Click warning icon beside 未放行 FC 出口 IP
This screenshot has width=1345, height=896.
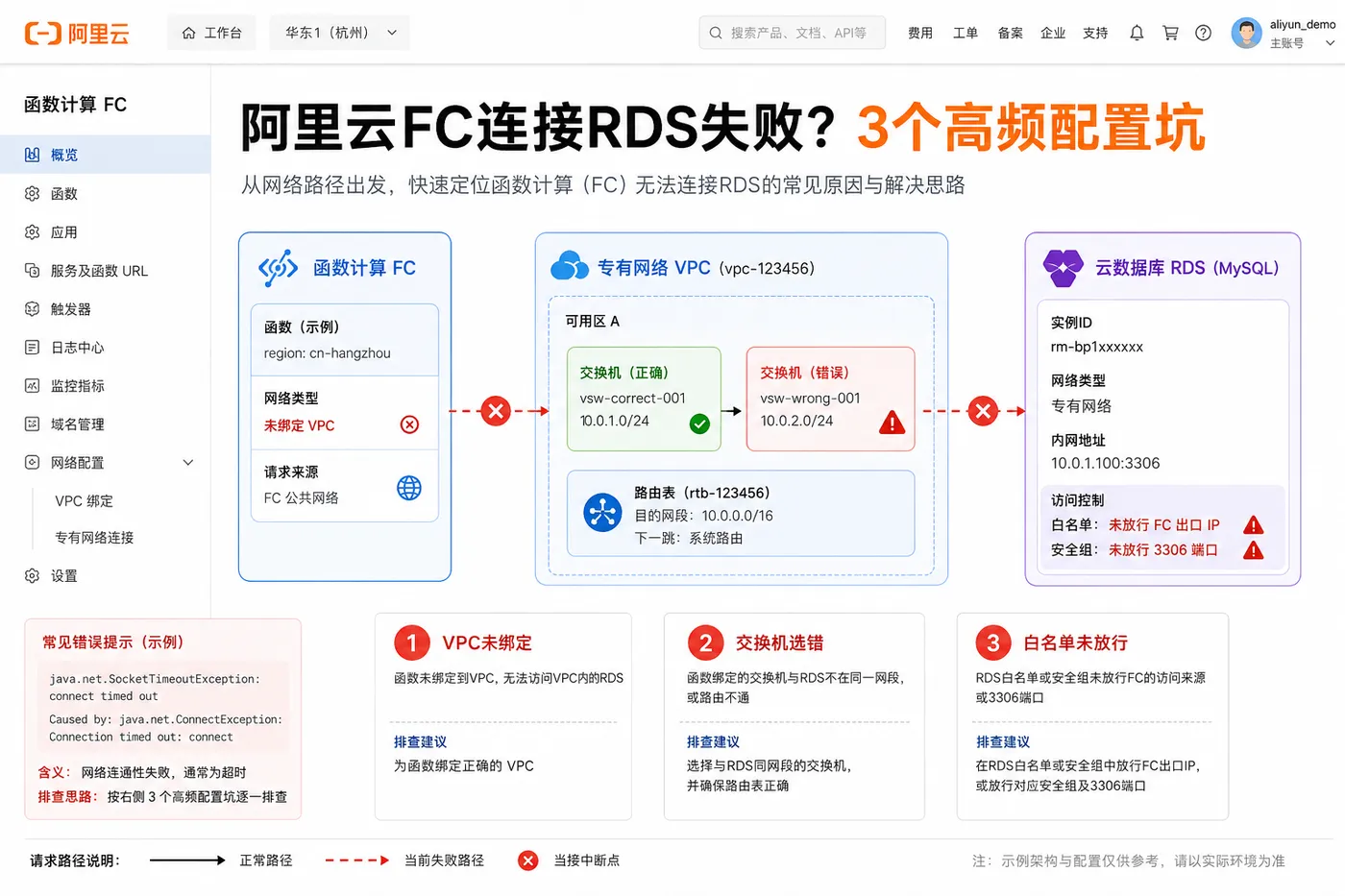1254,525
